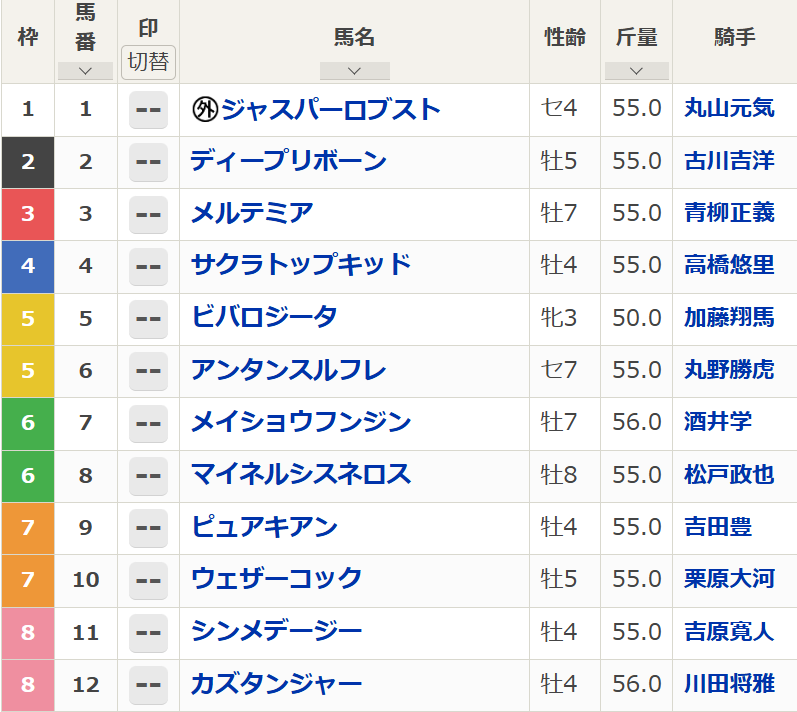
Task: Open horse page for ディープリボーン
Action: (289, 161)
